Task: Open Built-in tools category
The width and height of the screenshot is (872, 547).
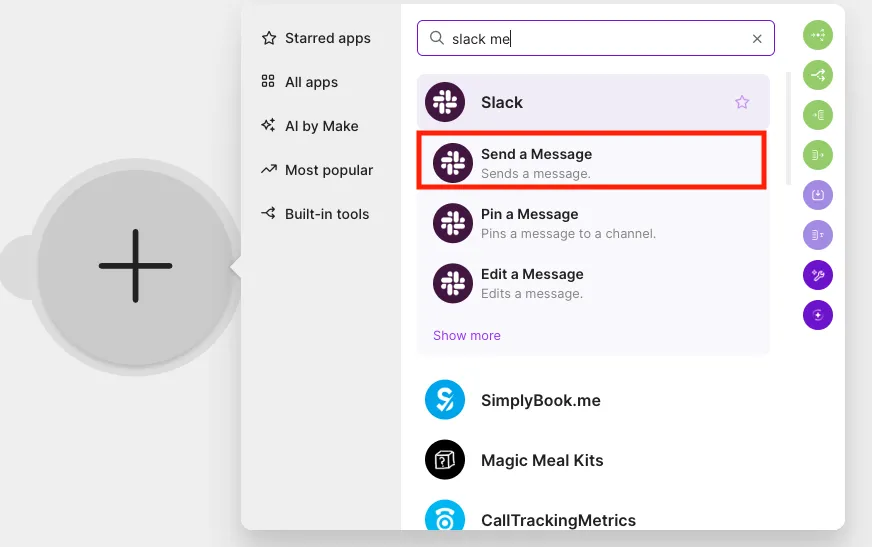Action: coord(315,214)
